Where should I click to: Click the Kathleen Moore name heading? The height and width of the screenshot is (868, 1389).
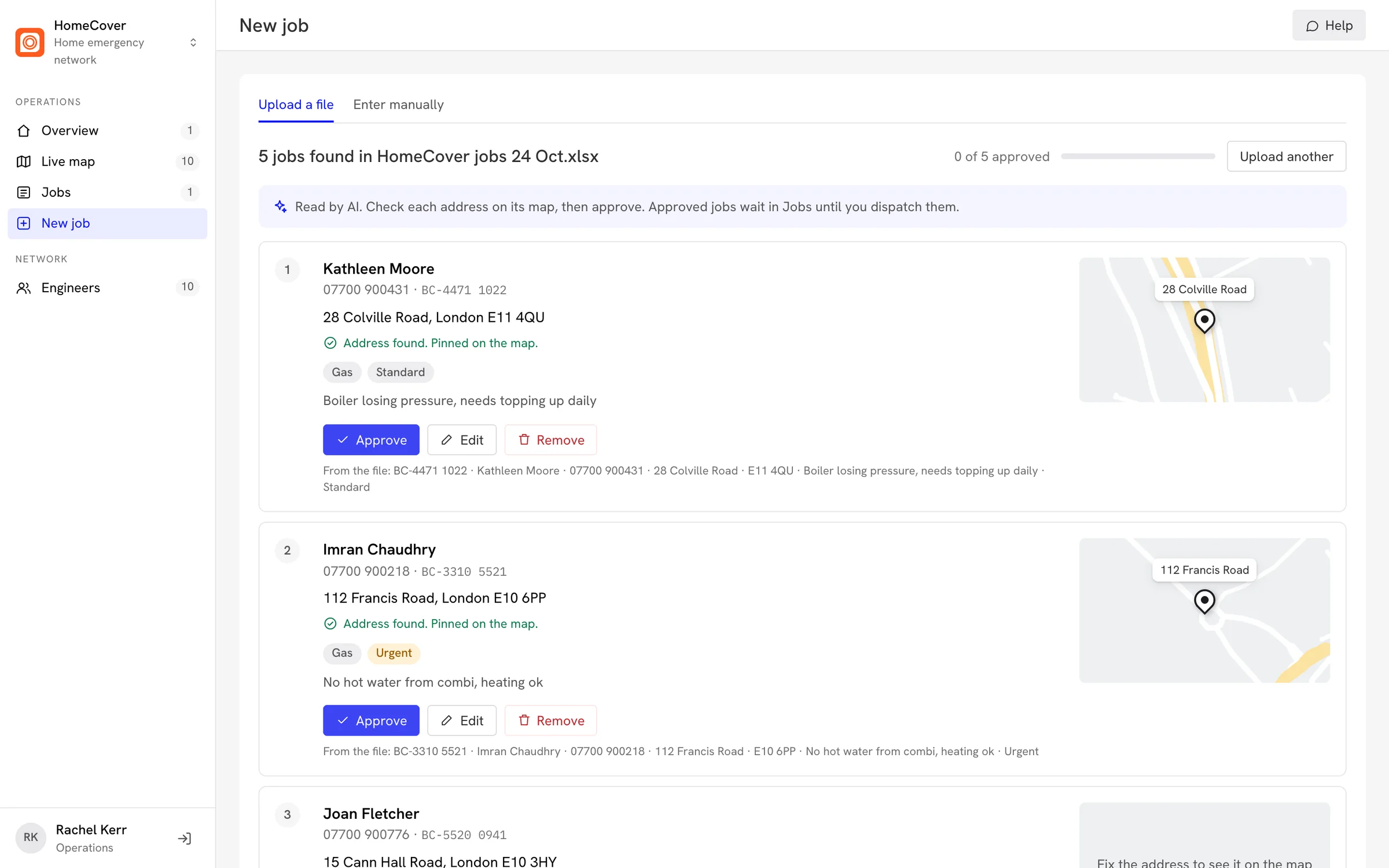[379, 269]
